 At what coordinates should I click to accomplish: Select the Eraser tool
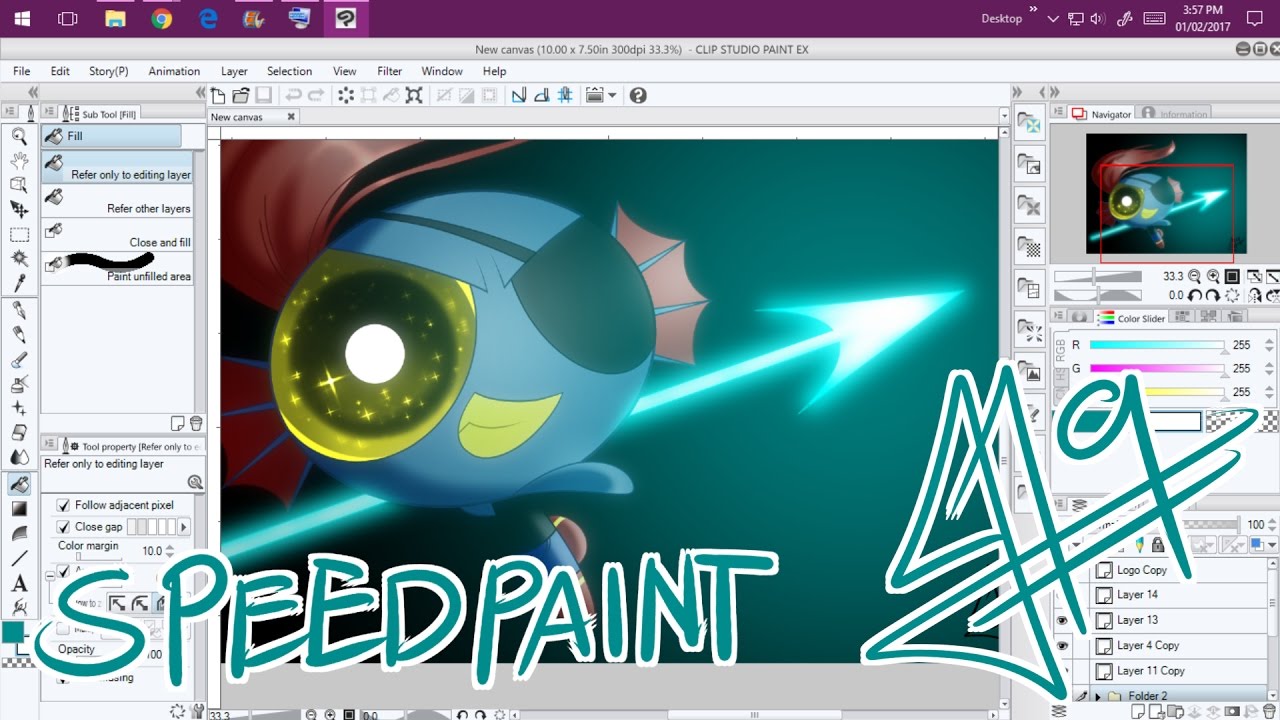[x=19, y=433]
